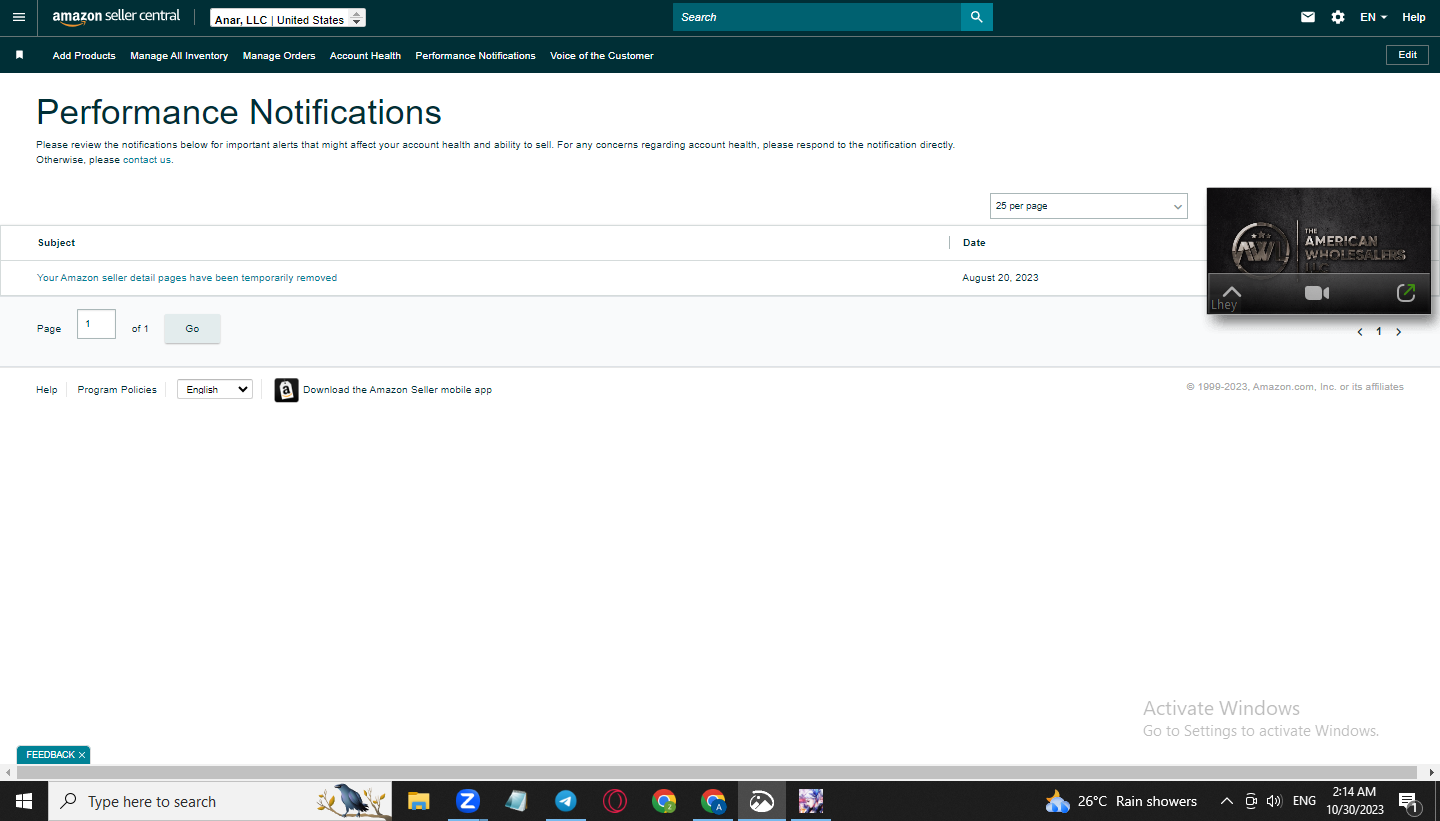Click the search magnifier button

[977, 17]
